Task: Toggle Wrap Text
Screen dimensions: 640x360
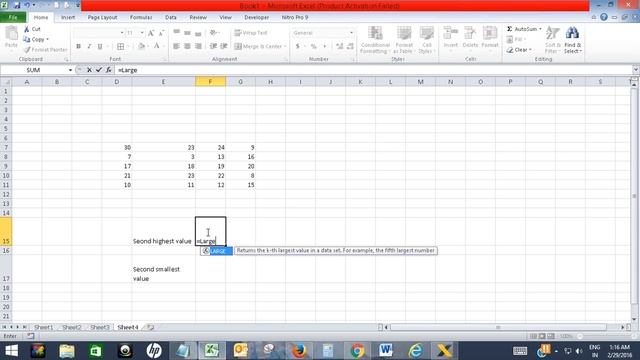Action: 251,33
